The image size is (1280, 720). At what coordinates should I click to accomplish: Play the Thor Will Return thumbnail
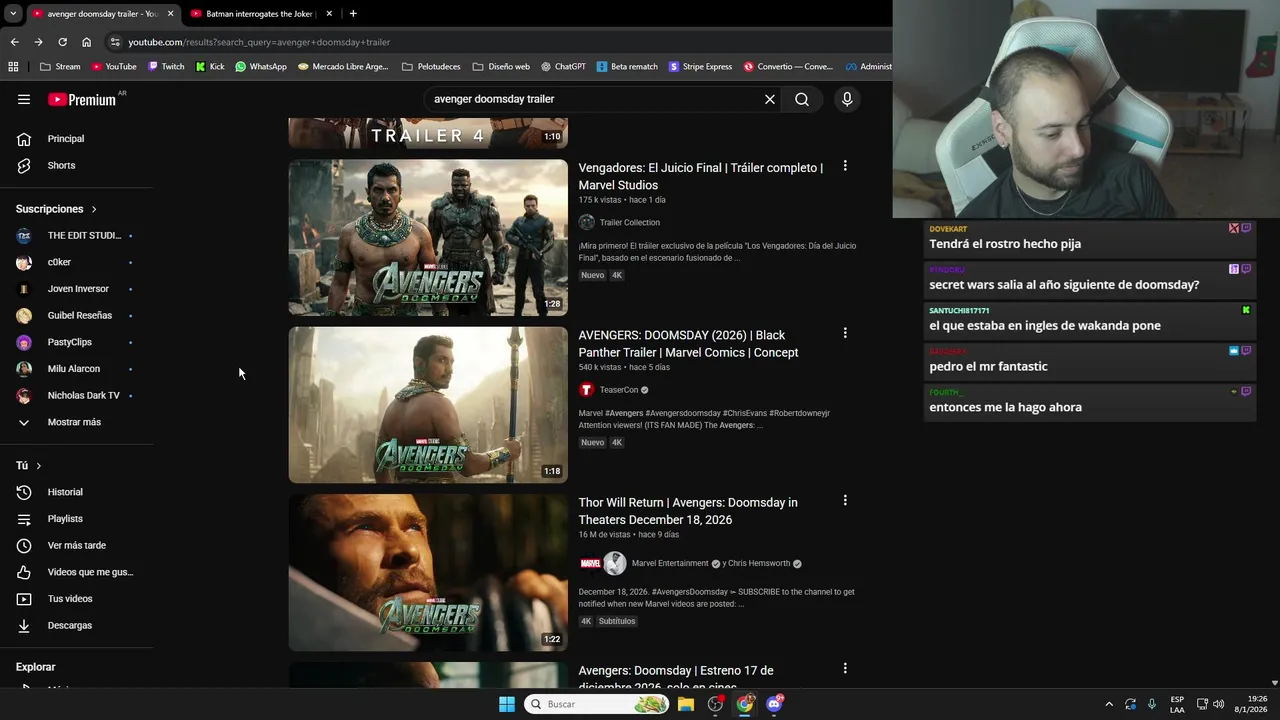click(428, 572)
